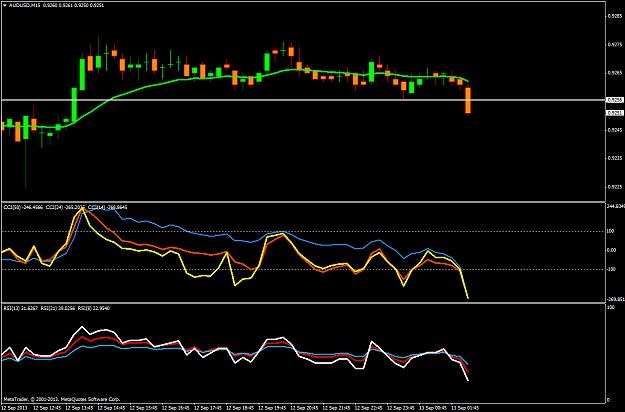The height and width of the screenshot is (412, 625).
Task: Select the red RSI indicator line
Action: tap(82, 337)
